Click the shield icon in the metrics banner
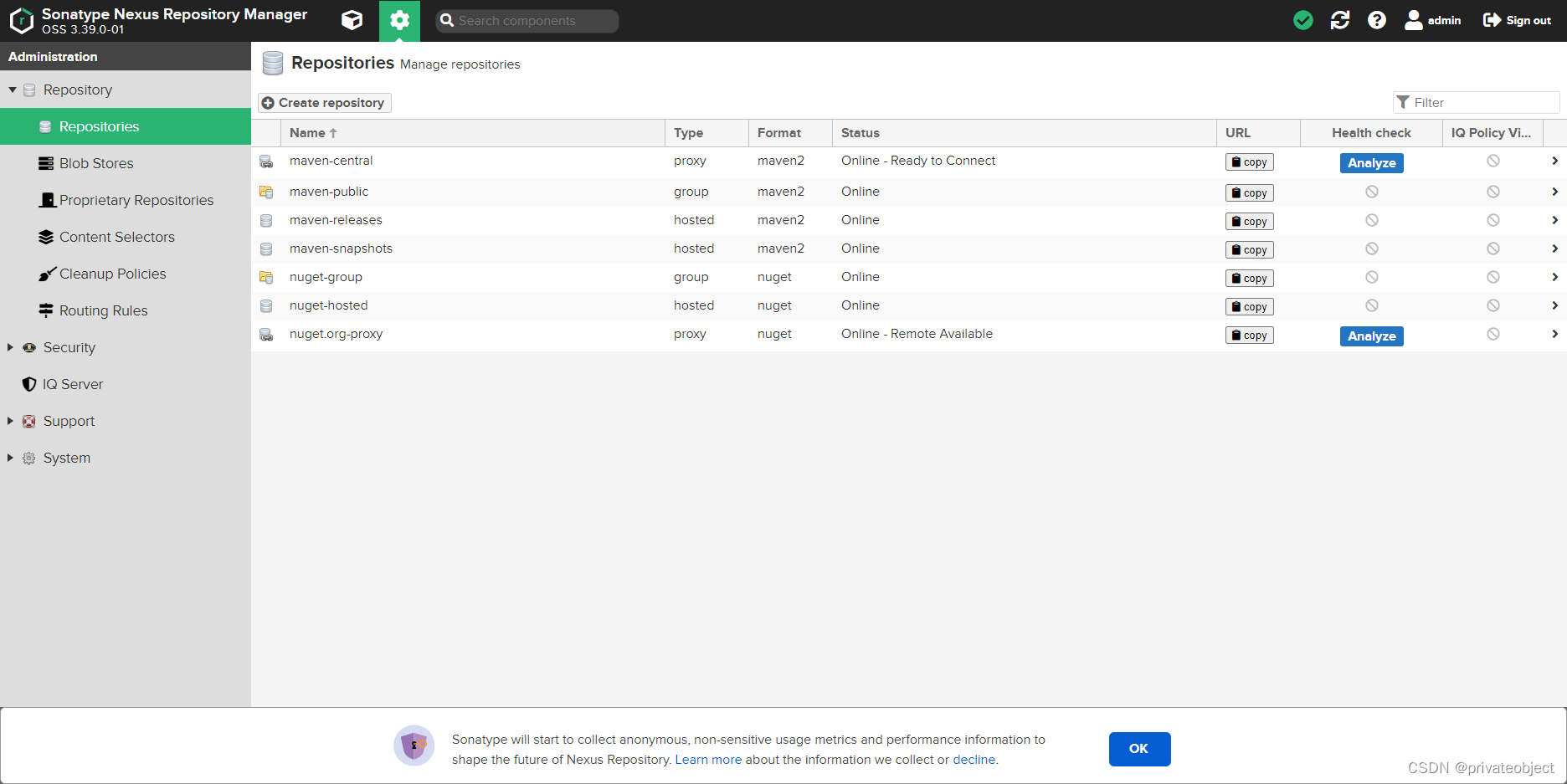 (x=414, y=746)
